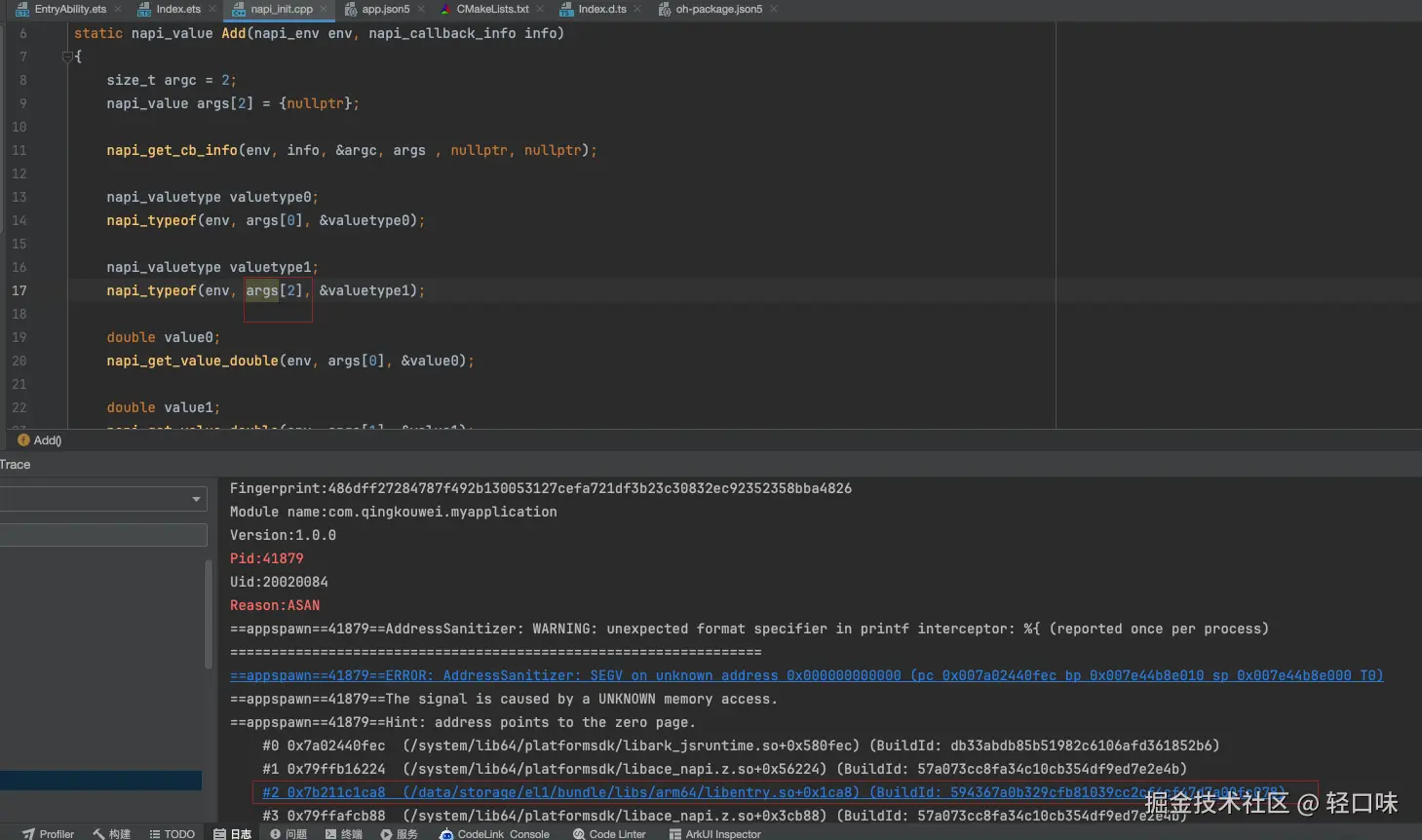Close the EntryAbility.ets tab
Viewport: 1422px width, 840px height.
118,9
